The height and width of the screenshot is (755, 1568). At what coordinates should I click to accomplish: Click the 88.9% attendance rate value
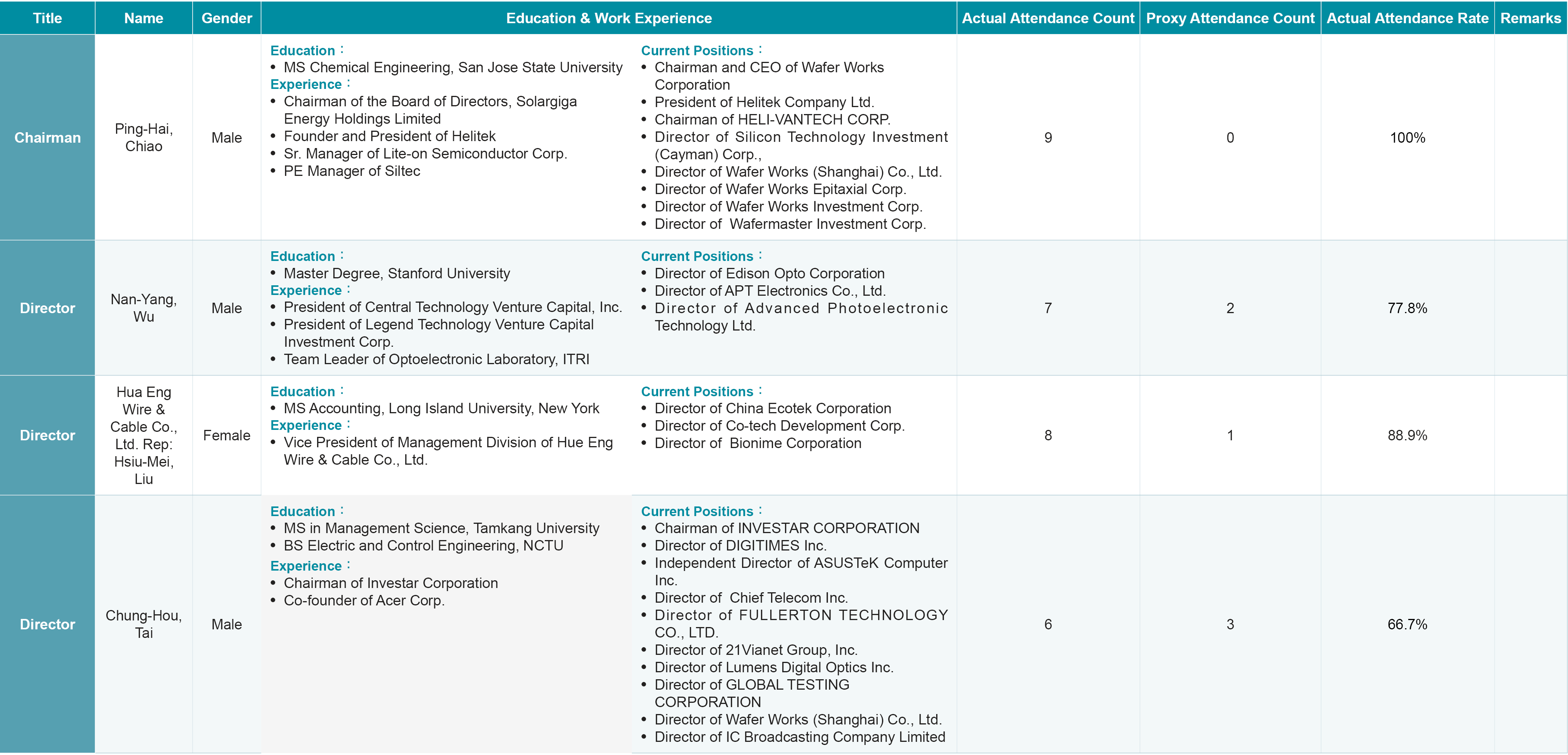1407,436
